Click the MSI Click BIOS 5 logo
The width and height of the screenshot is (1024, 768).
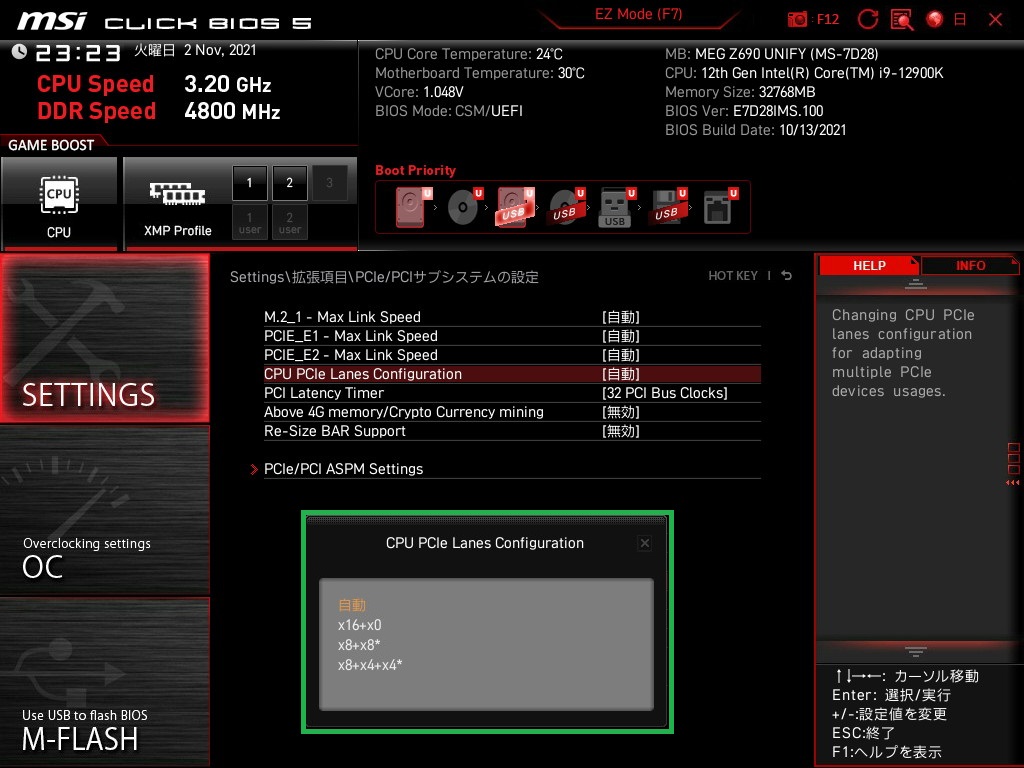click(165, 22)
